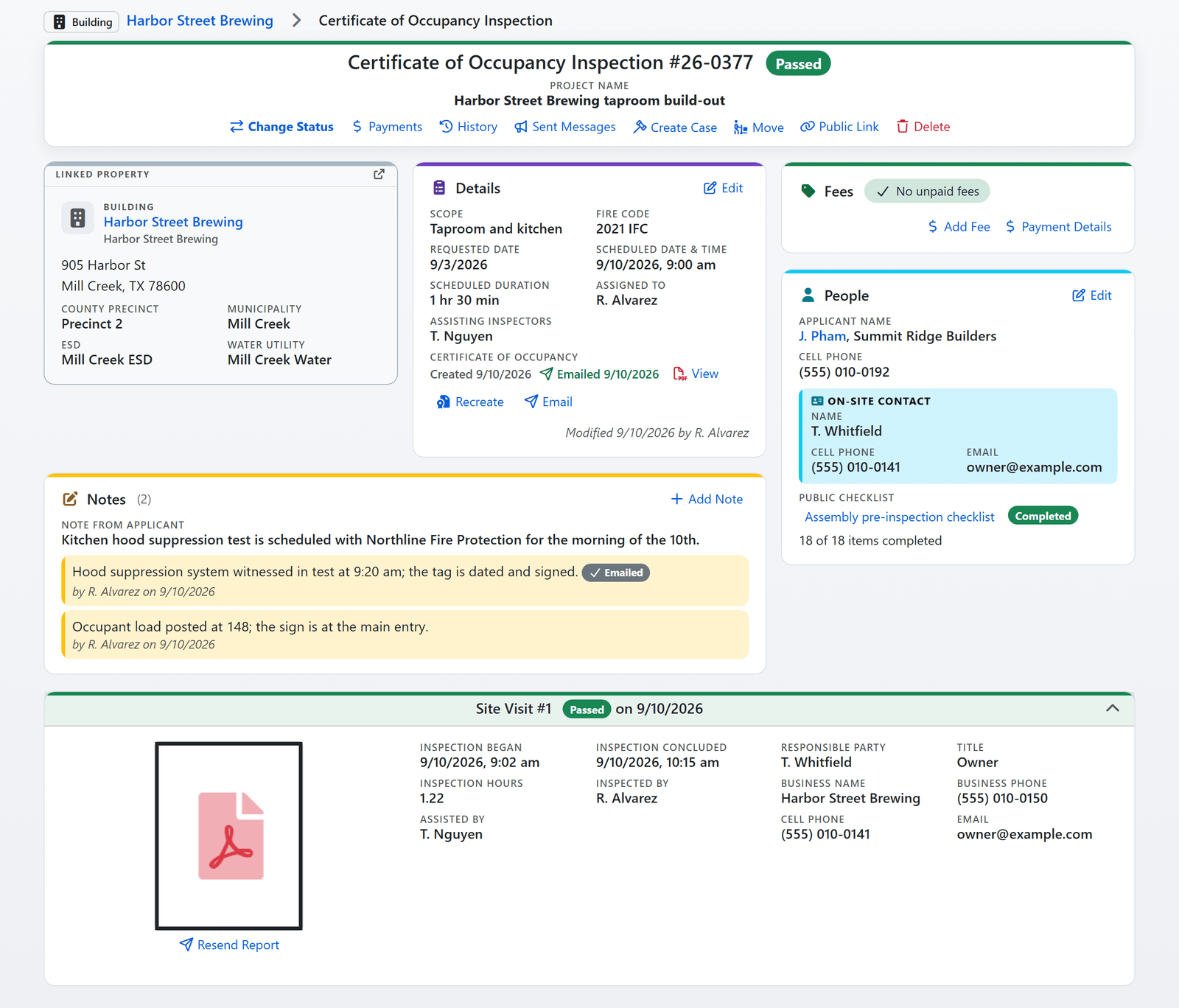Open the Public Link
The height and width of the screenshot is (1008, 1179).
point(840,127)
